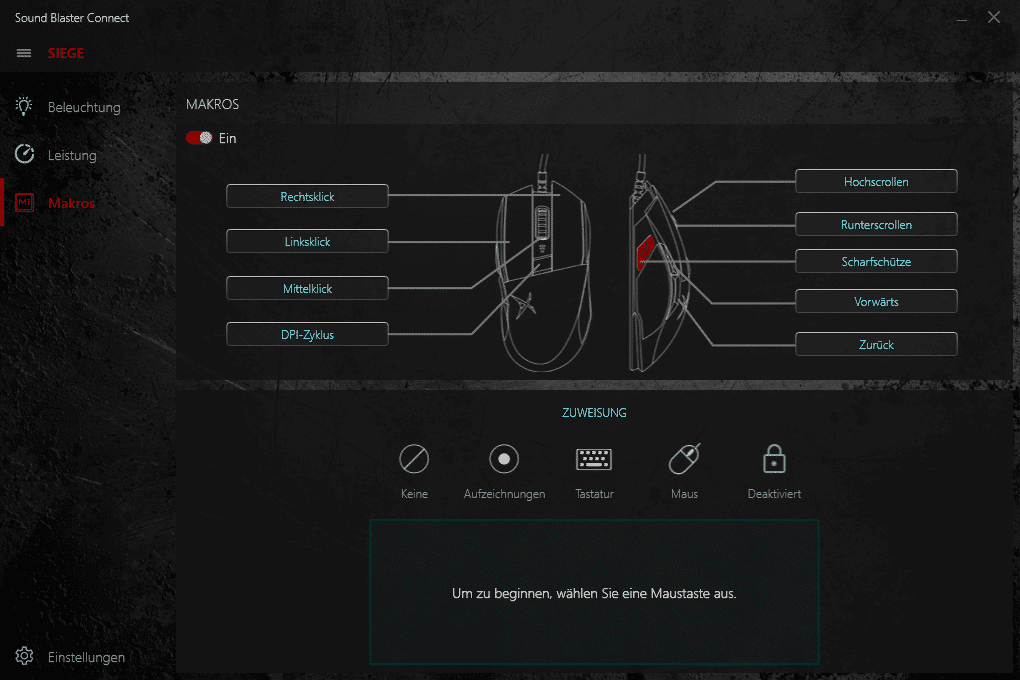Viewport: 1020px width, 680px height.
Task: Select the Linksklick button label
Action: point(307,241)
